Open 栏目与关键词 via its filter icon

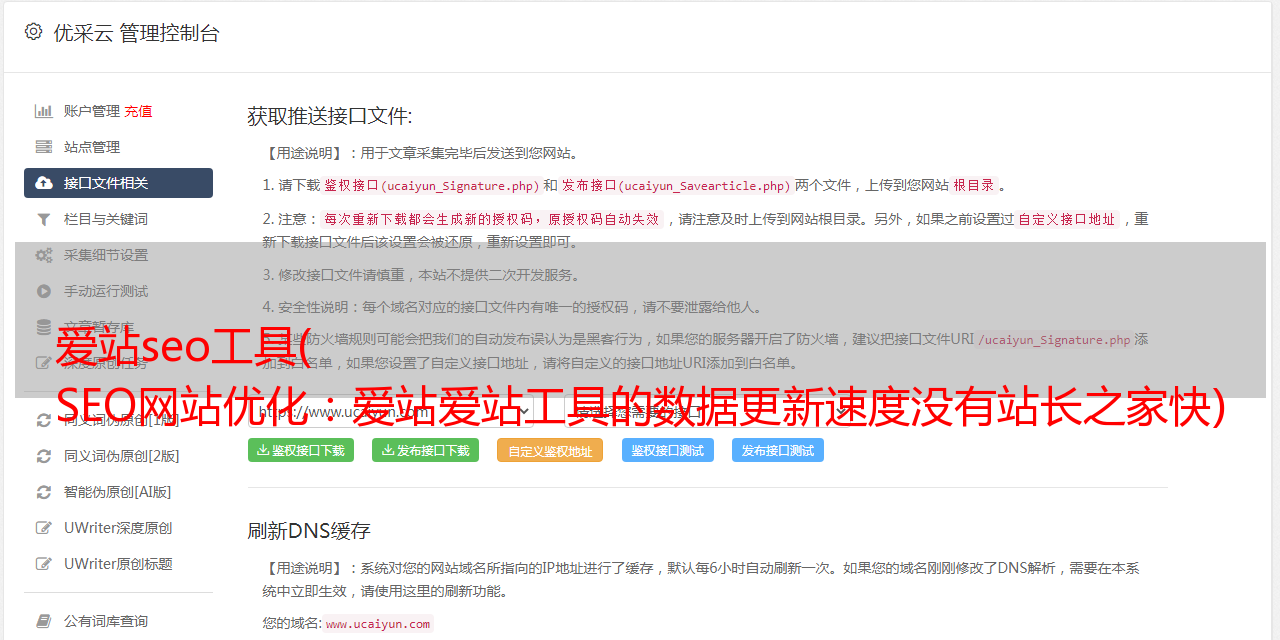point(44,219)
